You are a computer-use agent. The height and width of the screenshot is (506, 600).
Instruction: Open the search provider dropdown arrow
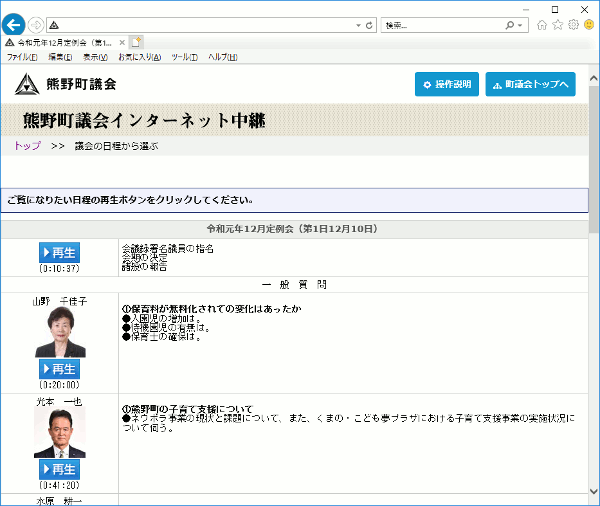coord(520,26)
